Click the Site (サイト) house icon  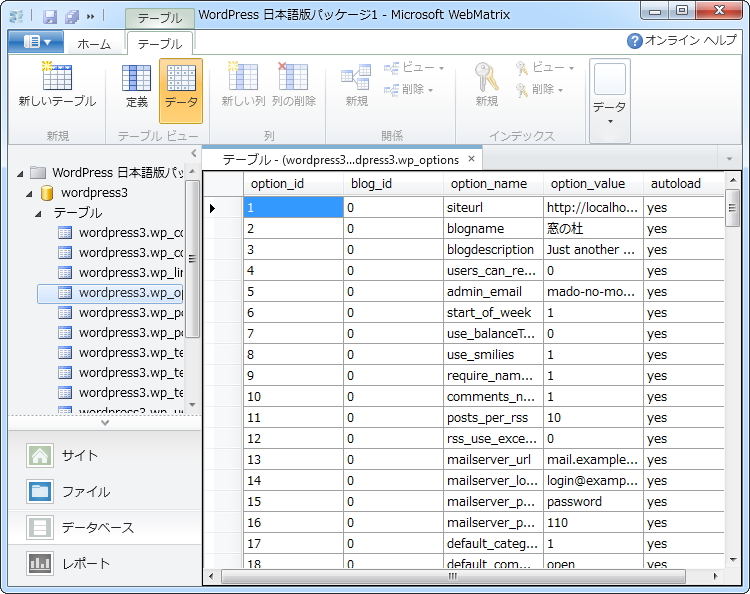(40, 455)
